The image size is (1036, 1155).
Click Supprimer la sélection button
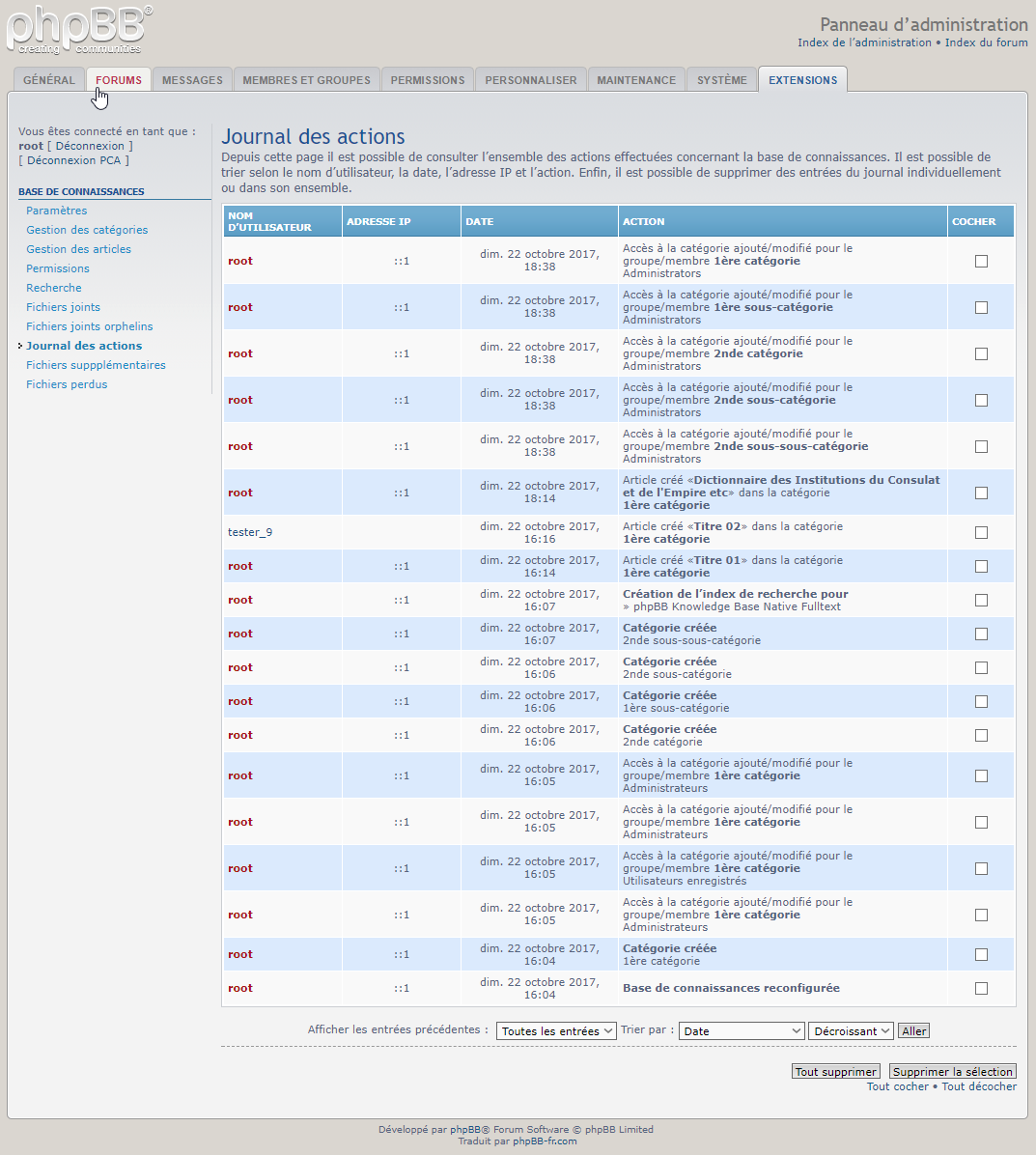[x=952, y=1072]
